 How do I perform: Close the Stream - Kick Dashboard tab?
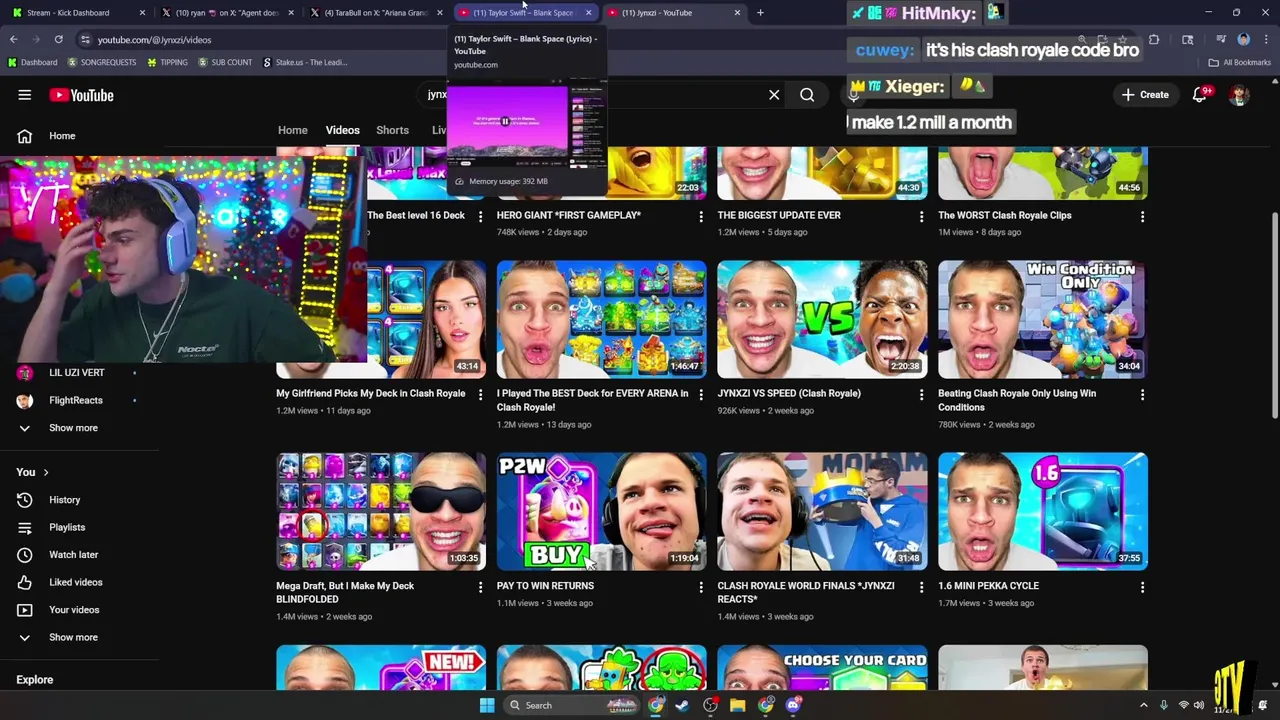(x=142, y=13)
